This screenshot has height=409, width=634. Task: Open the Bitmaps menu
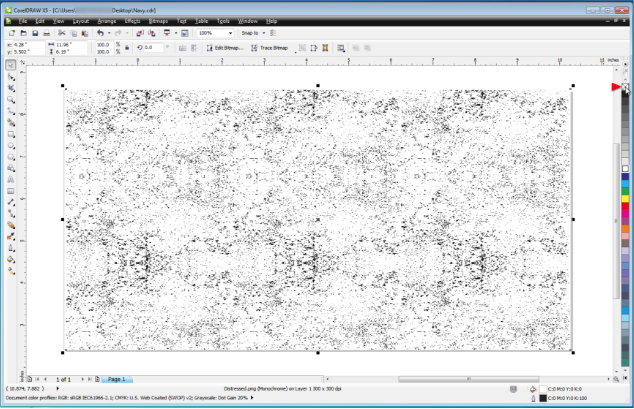[x=158, y=21]
